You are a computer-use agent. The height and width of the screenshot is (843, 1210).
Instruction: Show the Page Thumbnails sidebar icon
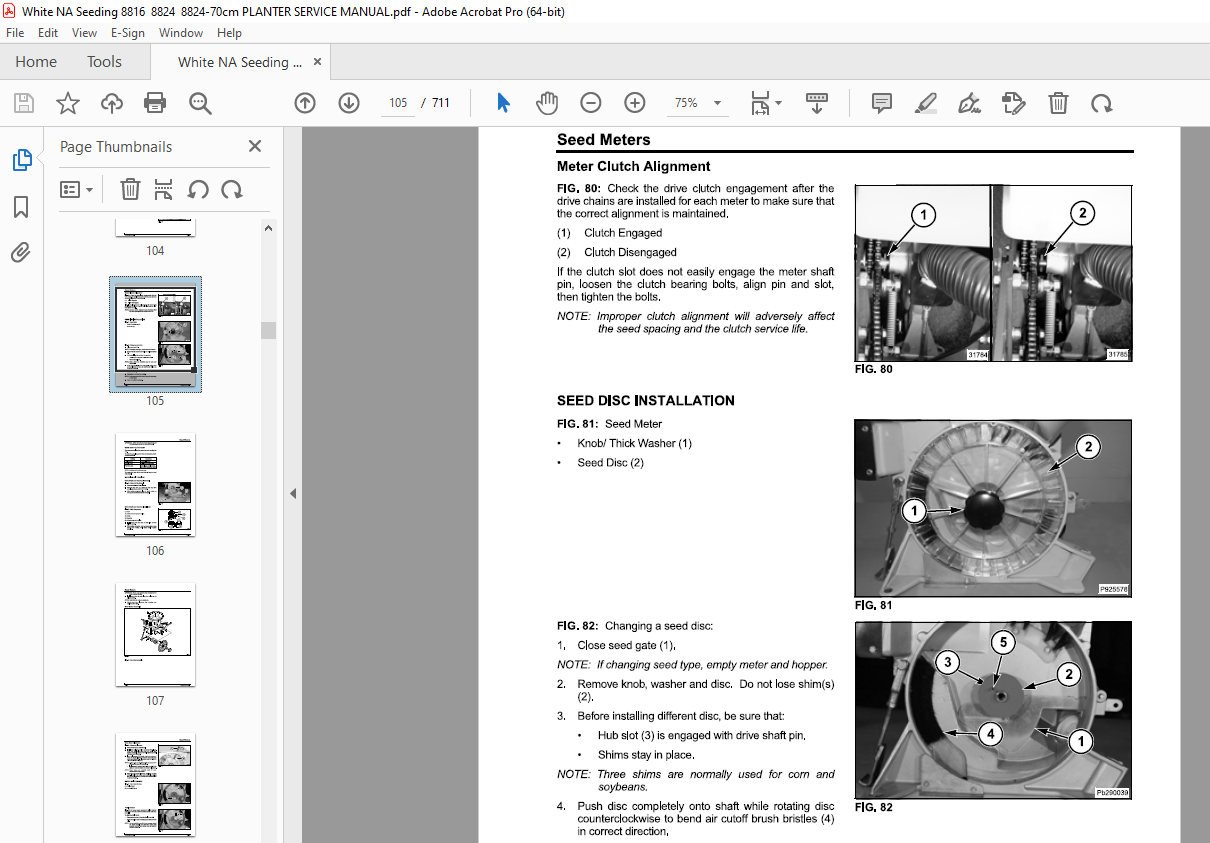[21, 160]
